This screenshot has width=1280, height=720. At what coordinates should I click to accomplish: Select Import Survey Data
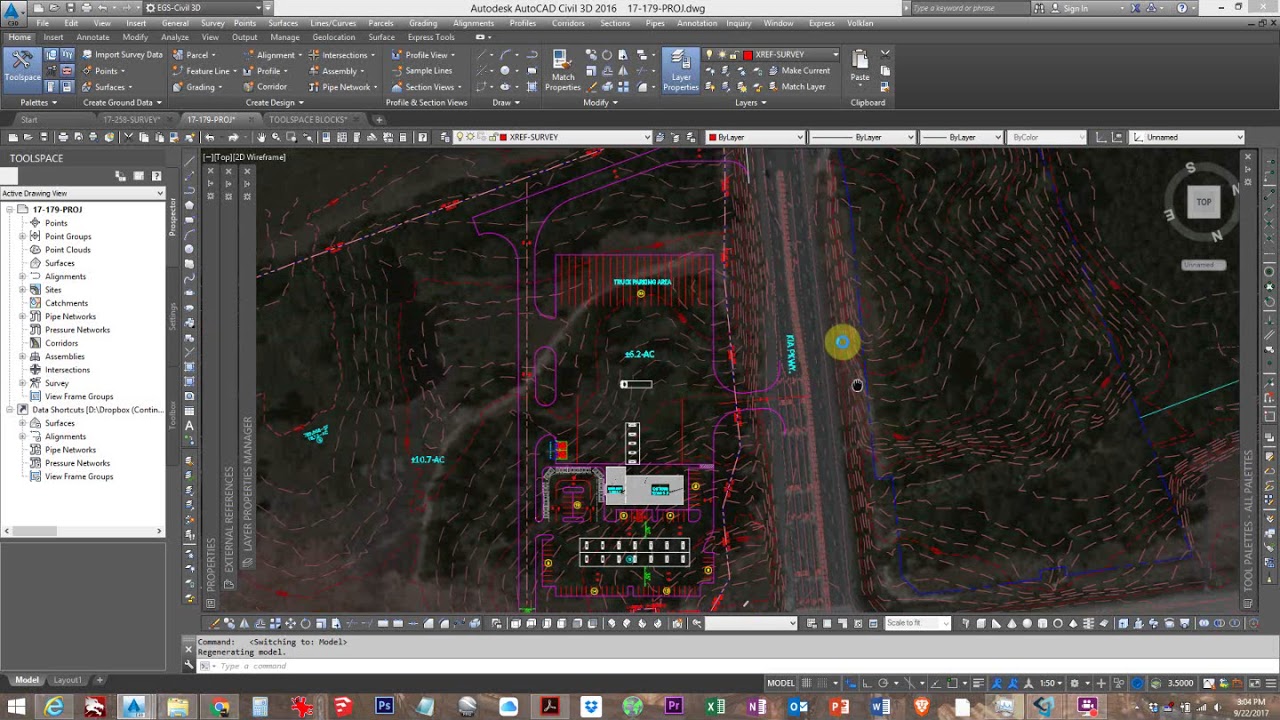pos(121,55)
